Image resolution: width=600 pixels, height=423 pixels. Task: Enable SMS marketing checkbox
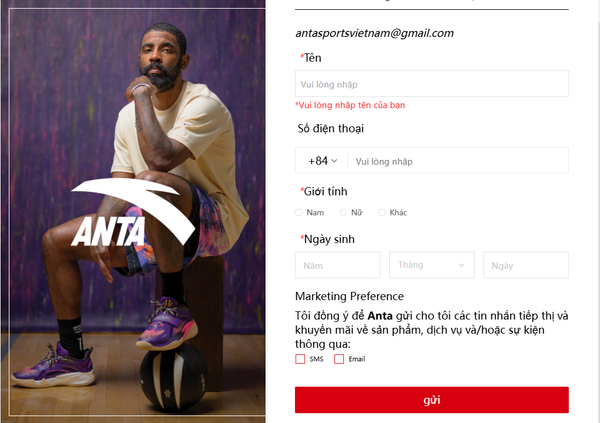pos(300,359)
